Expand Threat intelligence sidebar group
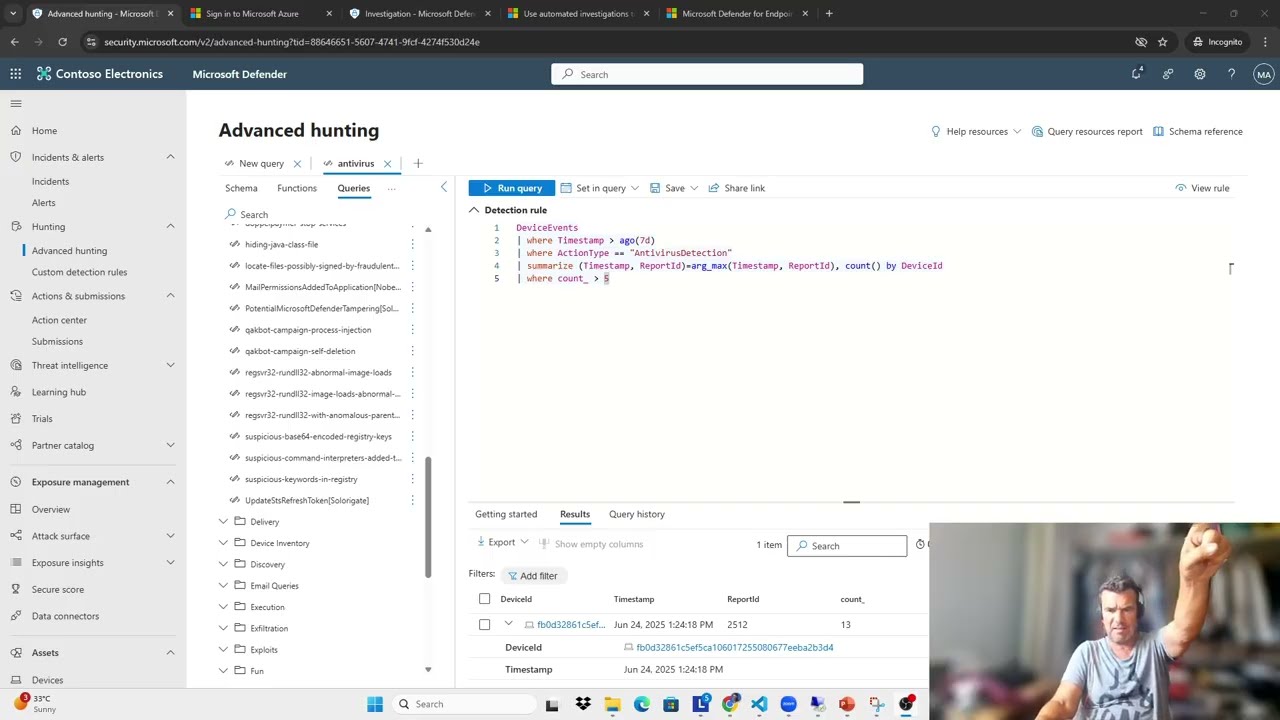Screen dimensions: 1280x720 pos(170,366)
